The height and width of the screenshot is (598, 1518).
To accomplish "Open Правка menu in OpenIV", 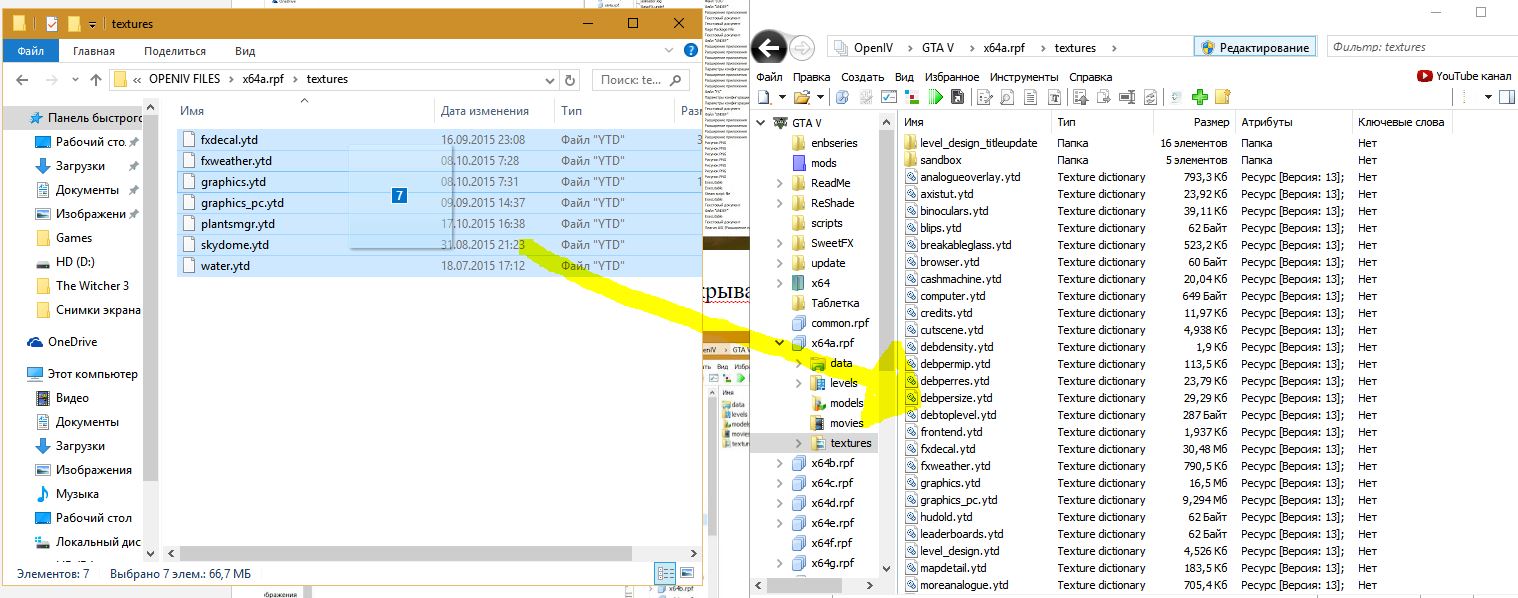I will coord(811,77).
